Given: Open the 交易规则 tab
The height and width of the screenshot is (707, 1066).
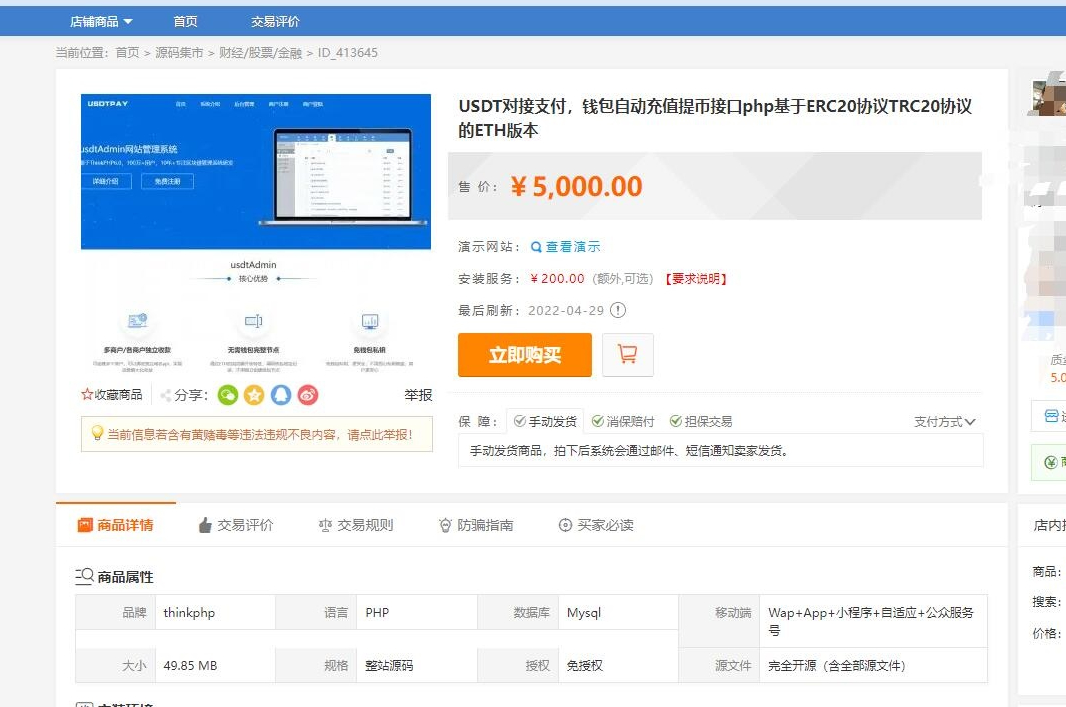Looking at the screenshot, I should 356,525.
